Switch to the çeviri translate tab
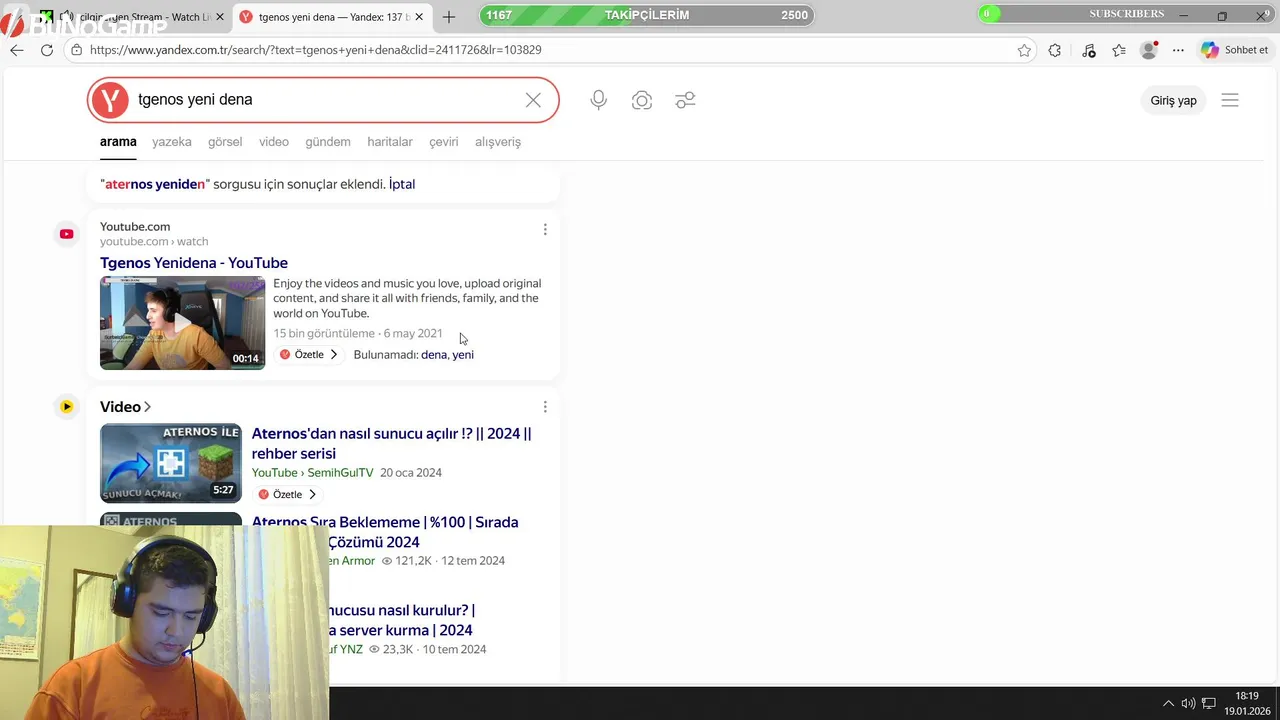The width and height of the screenshot is (1280, 720). (444, 142)
